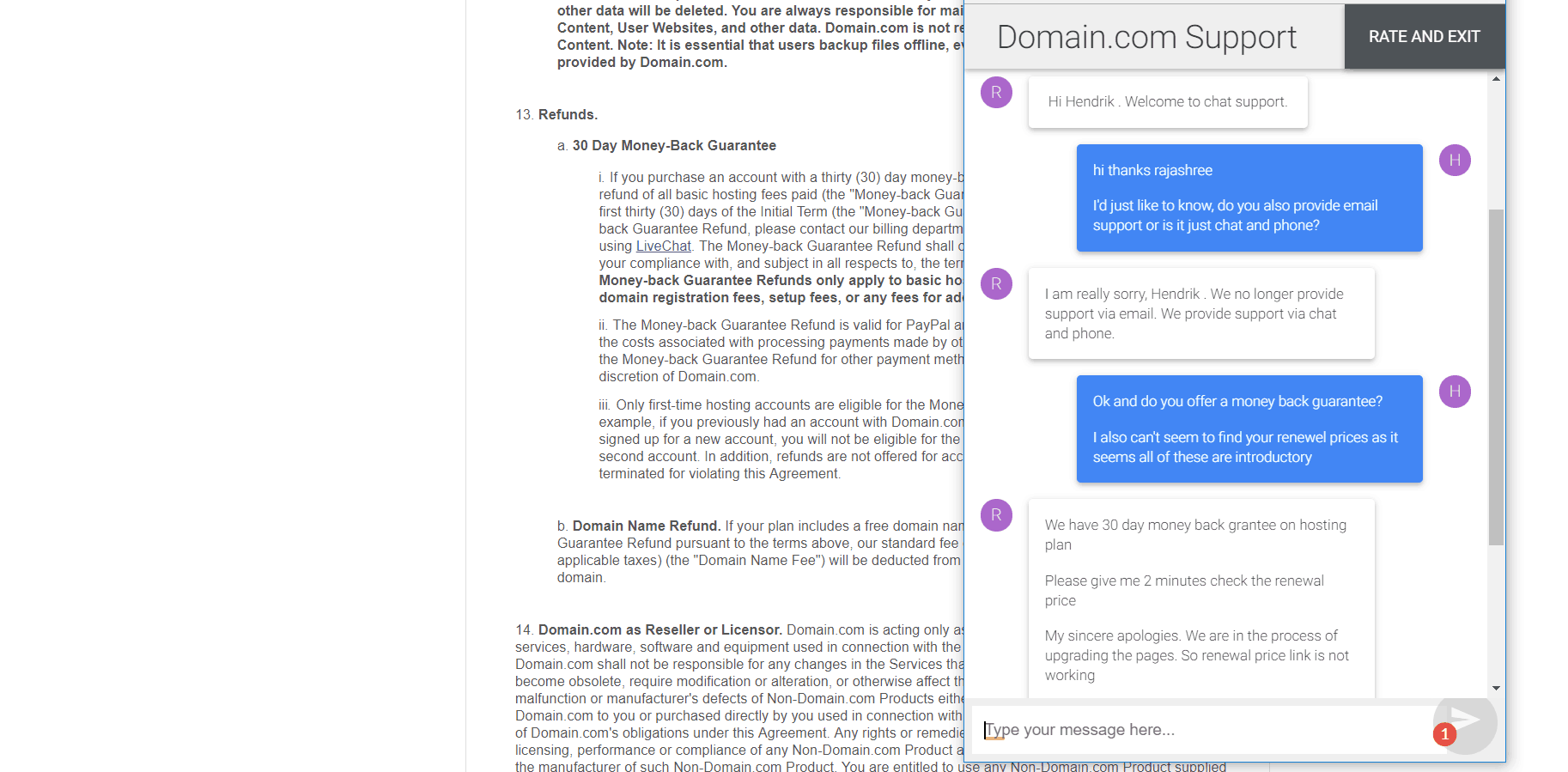Click the red unread notification badge

coord(1444,734)
